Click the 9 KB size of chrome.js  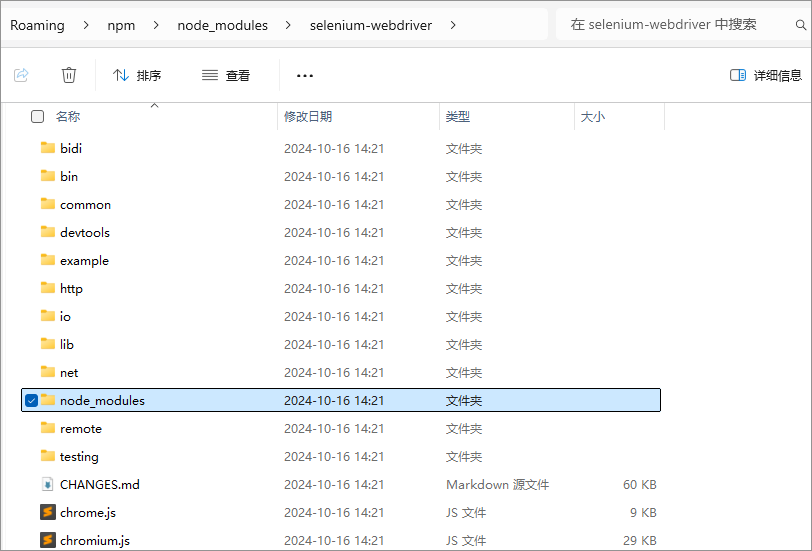click(643, 513)
